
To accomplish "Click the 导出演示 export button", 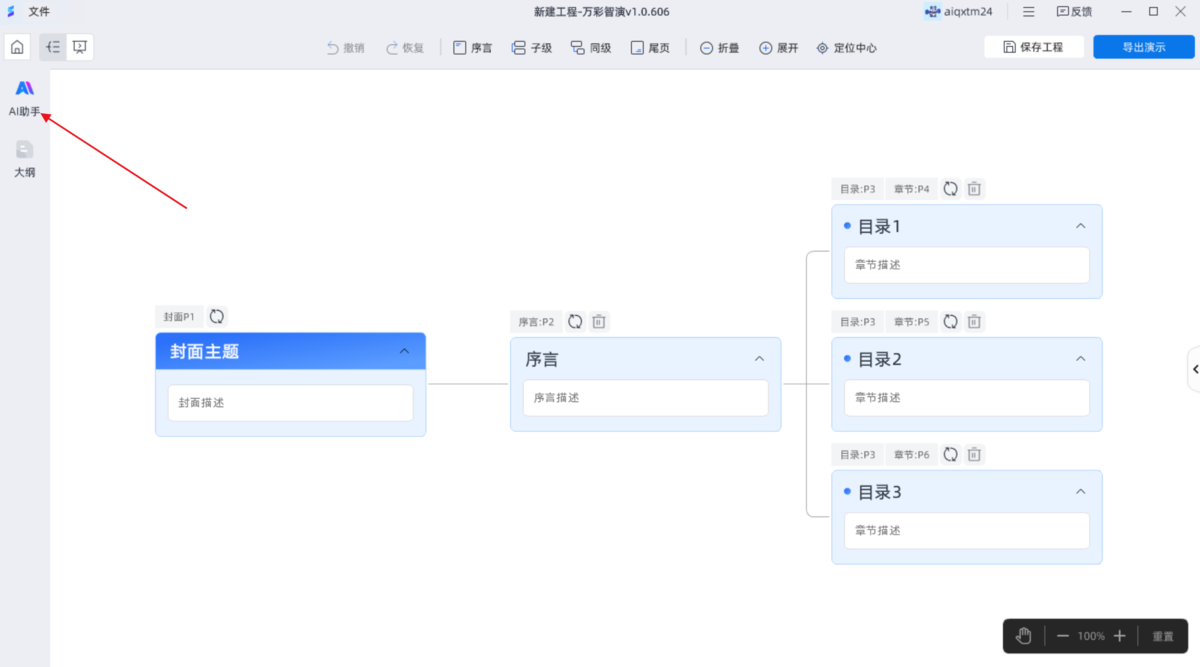I will (1143, 47).
